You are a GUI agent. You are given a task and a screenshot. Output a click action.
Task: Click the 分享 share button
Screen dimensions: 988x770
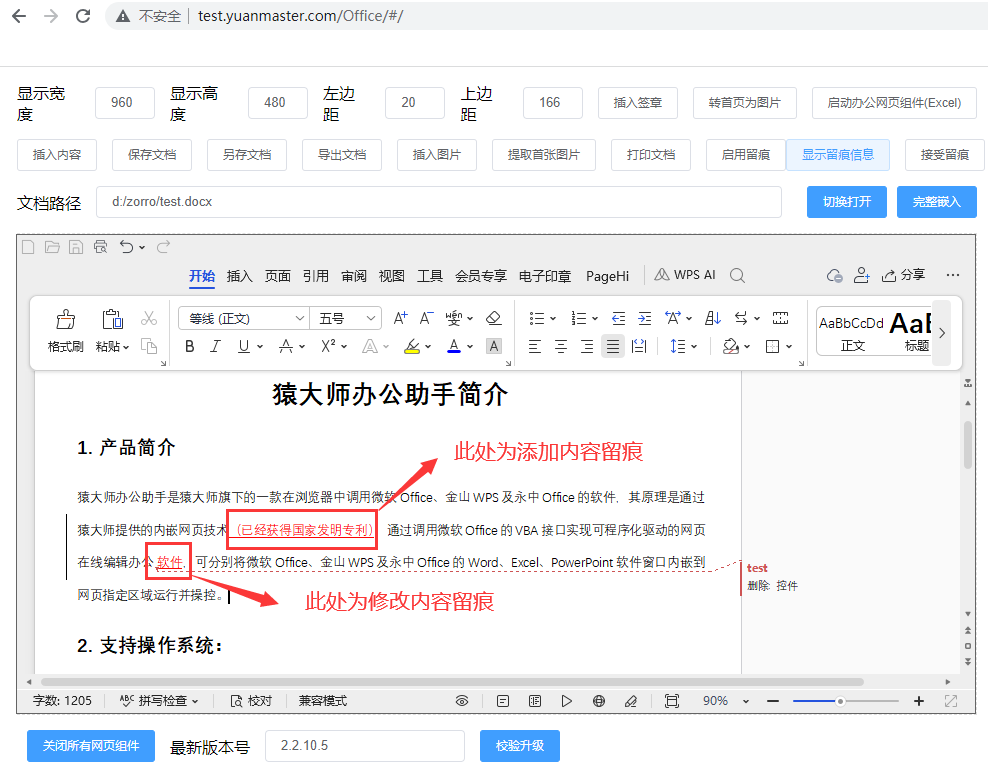[904, 275]
